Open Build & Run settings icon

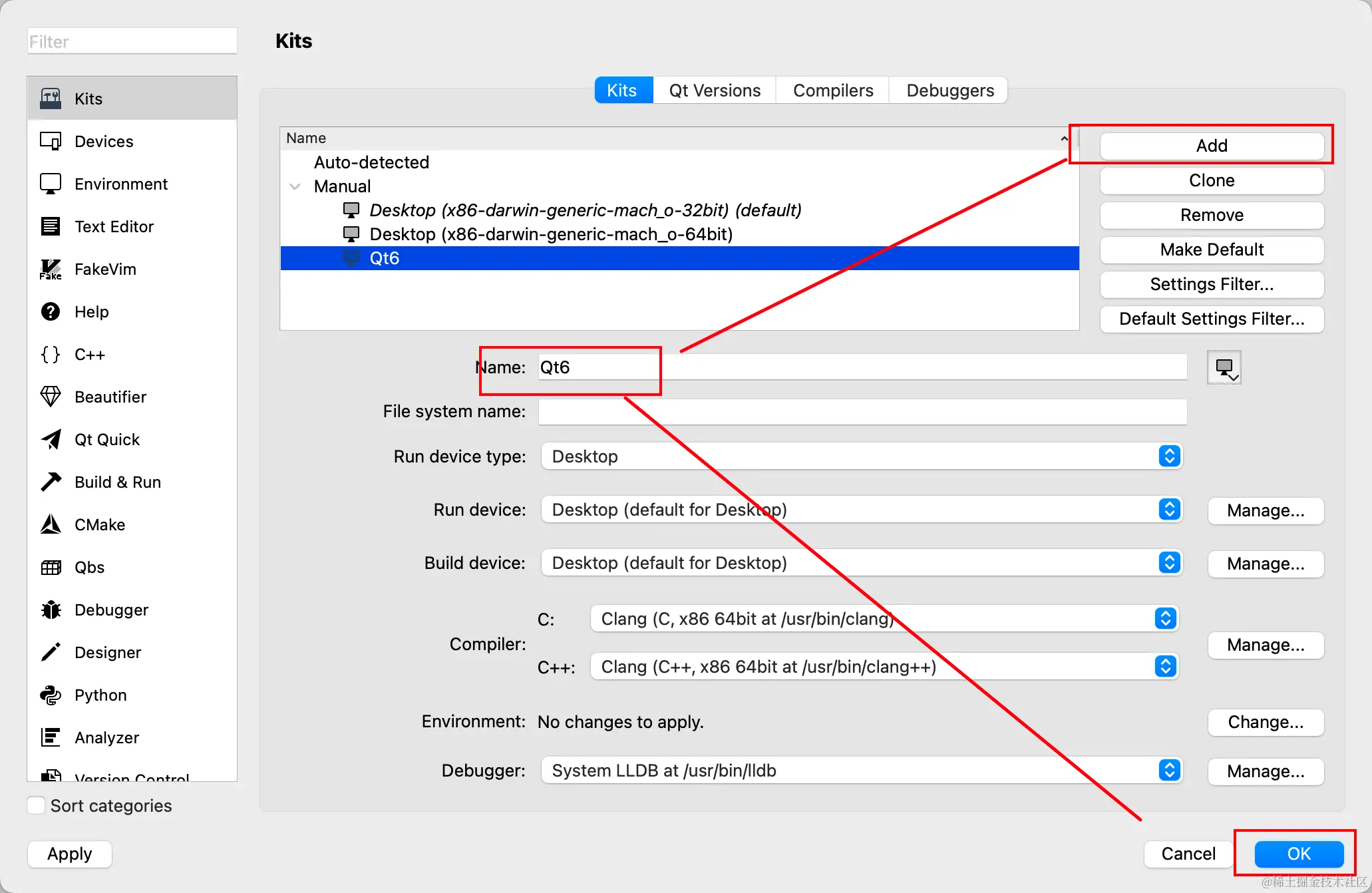50,482
